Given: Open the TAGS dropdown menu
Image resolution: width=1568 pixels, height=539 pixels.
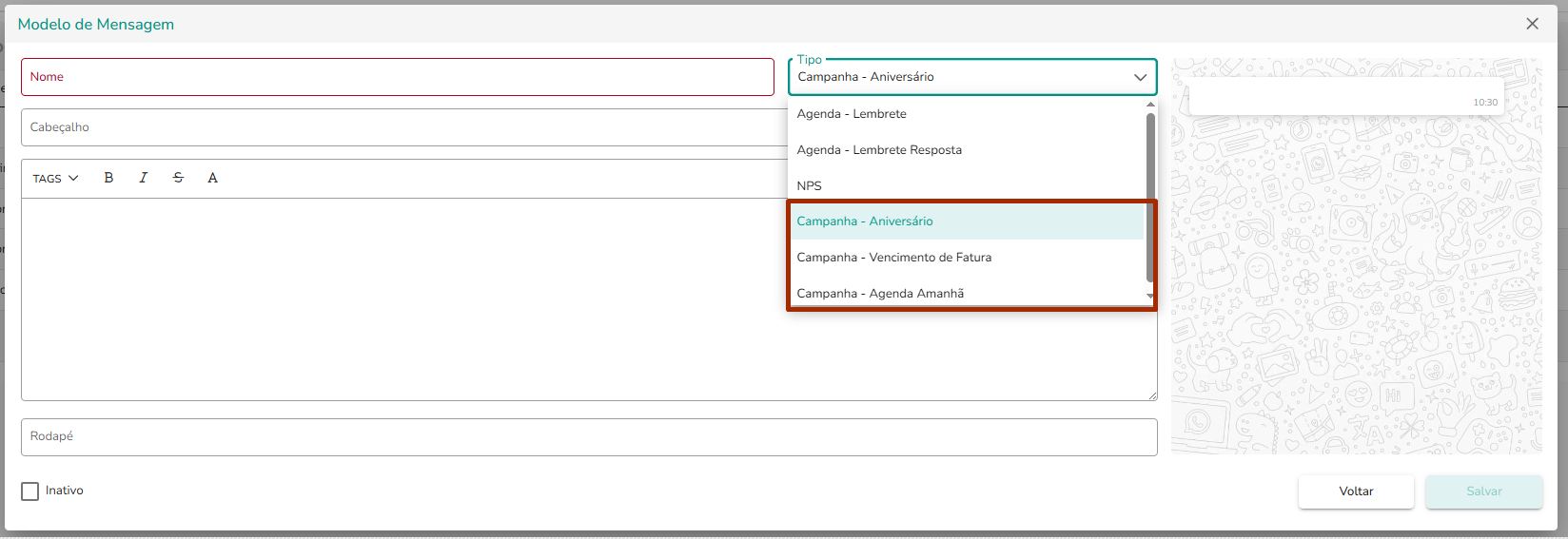Looking at the screenshot, I should (x=55, y=178).
